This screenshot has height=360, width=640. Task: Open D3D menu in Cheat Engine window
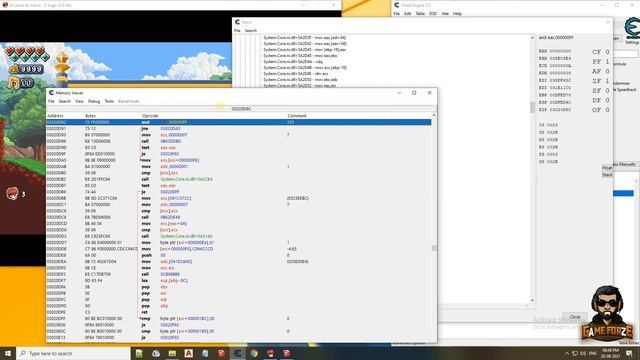click(x=433, y=13)
